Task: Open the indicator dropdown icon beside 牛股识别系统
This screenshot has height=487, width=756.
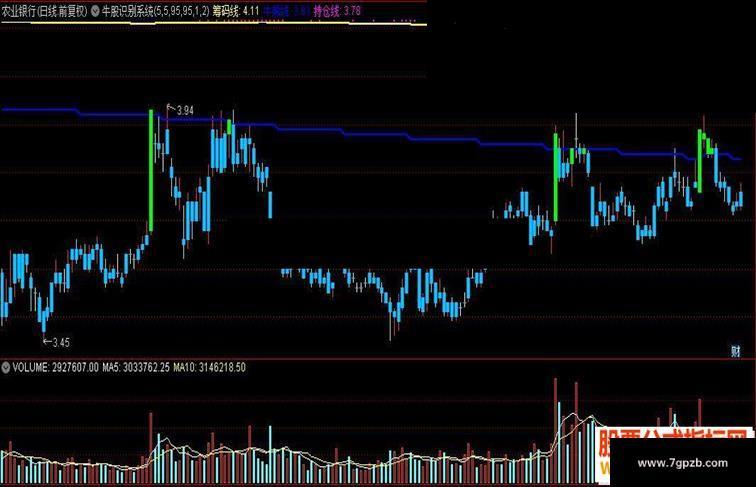Action: (94, 11)
